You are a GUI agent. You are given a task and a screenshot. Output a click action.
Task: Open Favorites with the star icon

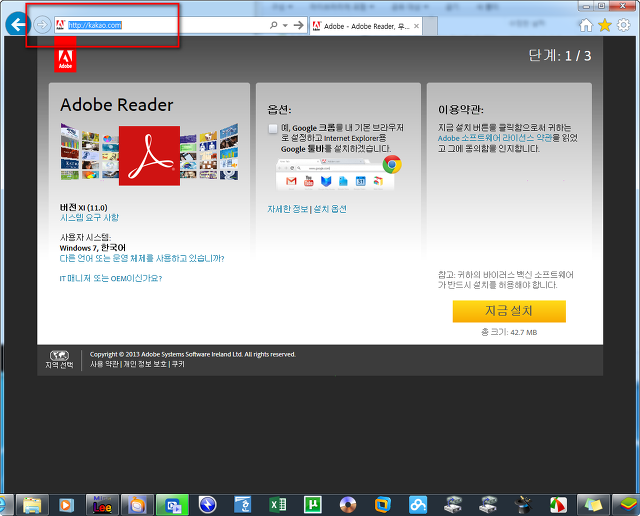(x=605, y=25)
